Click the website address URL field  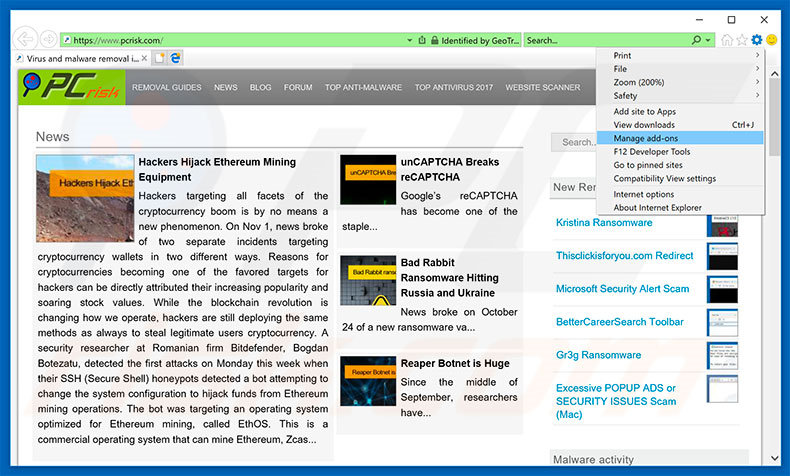[x=230, y=40]
